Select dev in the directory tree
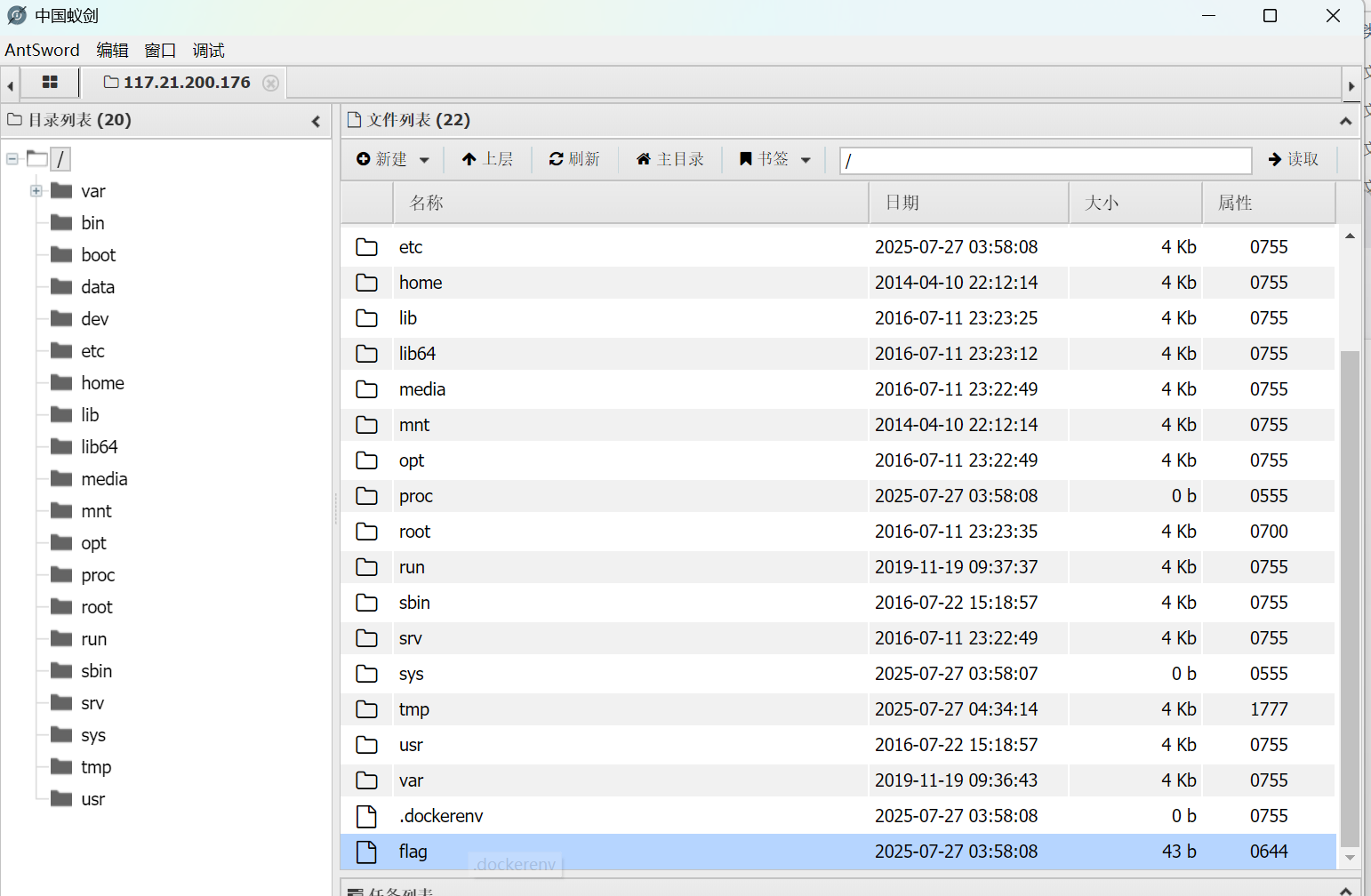Image resolution: width=1371 pixels, height=896 pixels. pyautogui.click(x=95, y=319)
